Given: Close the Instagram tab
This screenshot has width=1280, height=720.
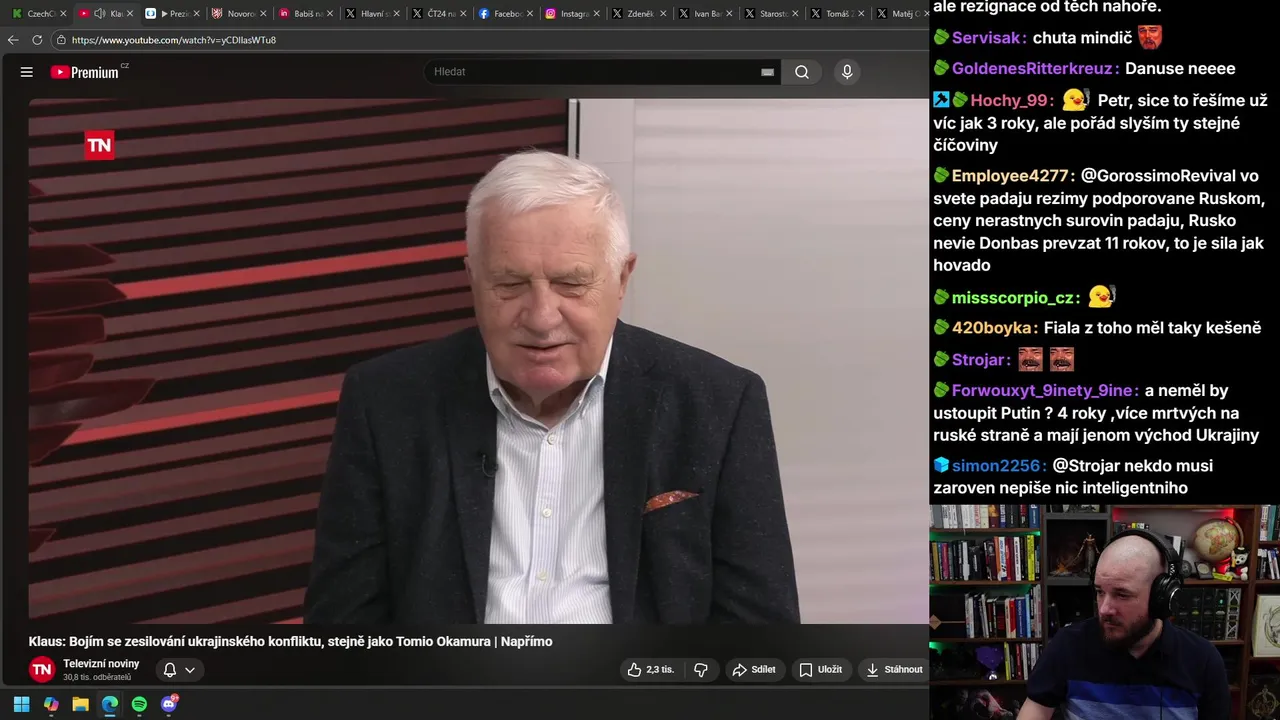Looking at the screenshot, I should pos(596,14).
